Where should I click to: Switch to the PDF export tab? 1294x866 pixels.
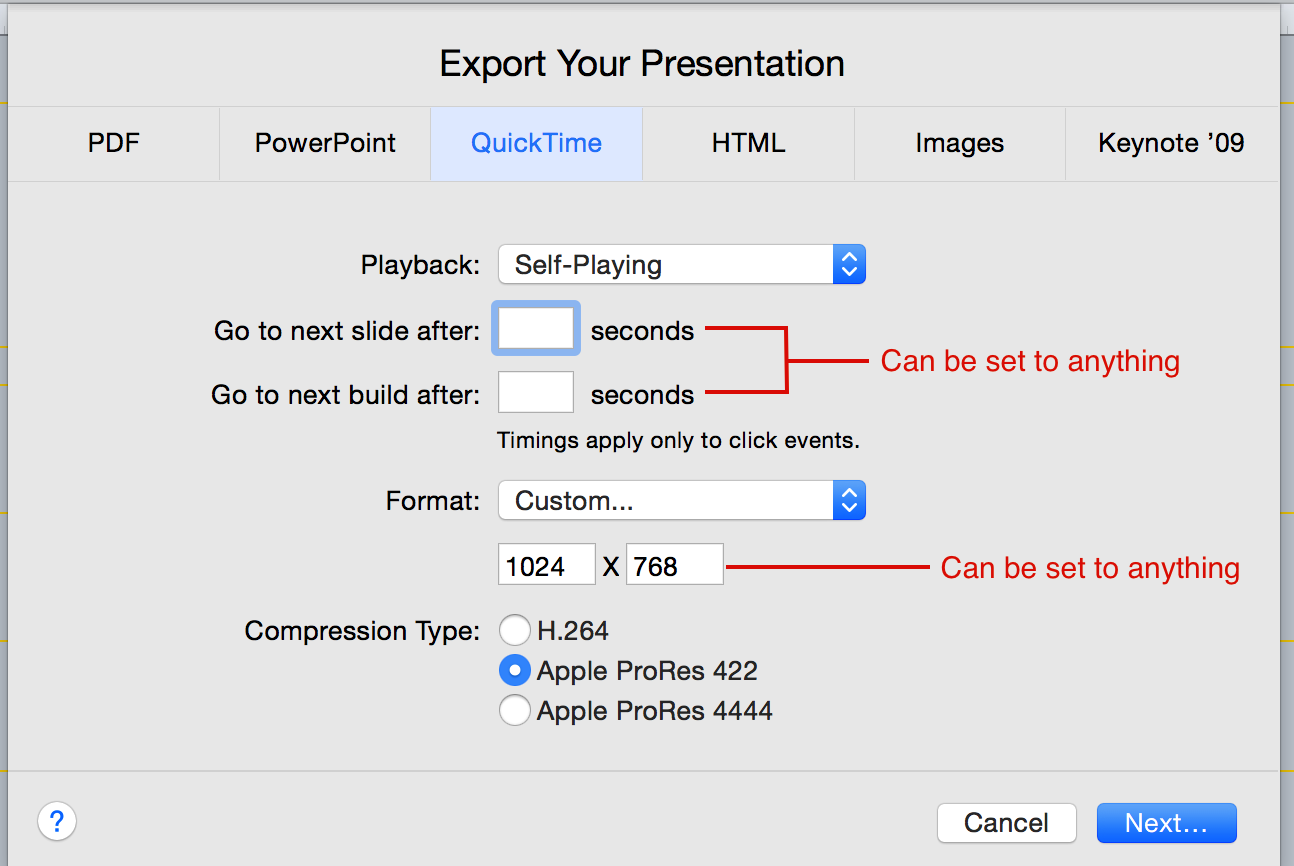(114, 143)
